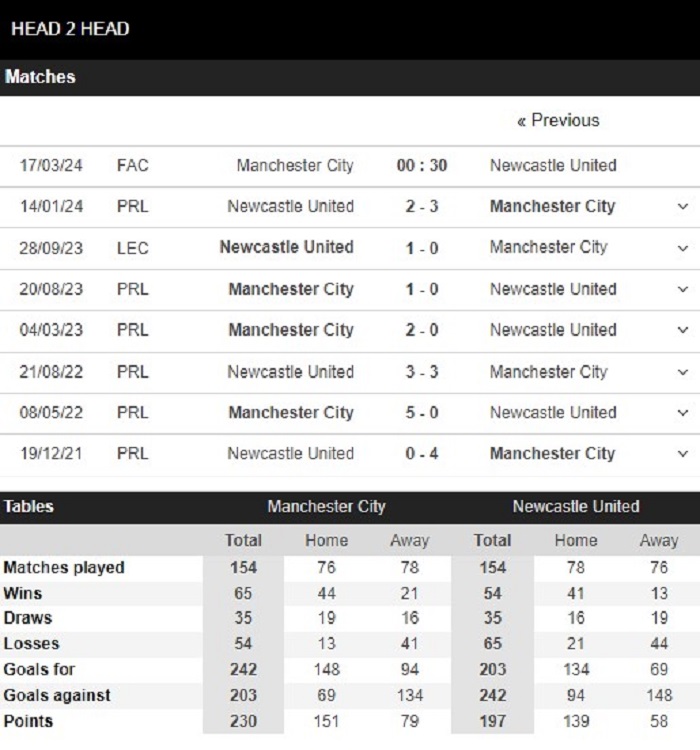This screenshot has height=750, width=700.
Task: Open the 00 : 30 upcoming FAC fixture
Action: tap(422, 165)
